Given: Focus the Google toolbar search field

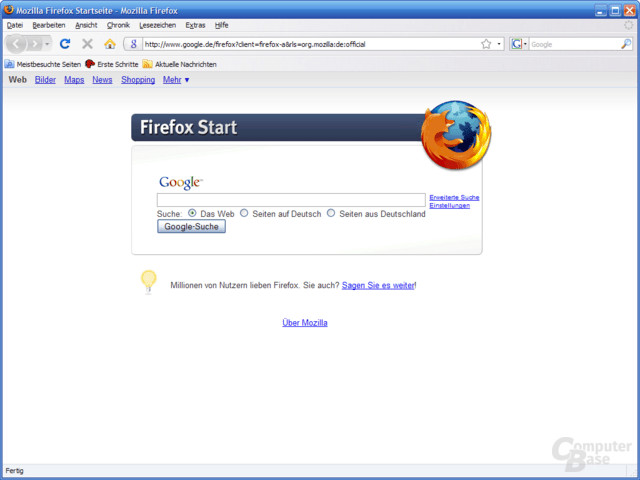Looking at the screenshot, I should point(574,44).
